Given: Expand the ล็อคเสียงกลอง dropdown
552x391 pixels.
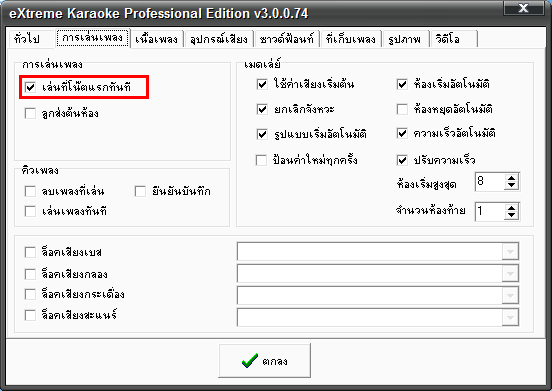Looking at the screenshot, I should 510,273.
